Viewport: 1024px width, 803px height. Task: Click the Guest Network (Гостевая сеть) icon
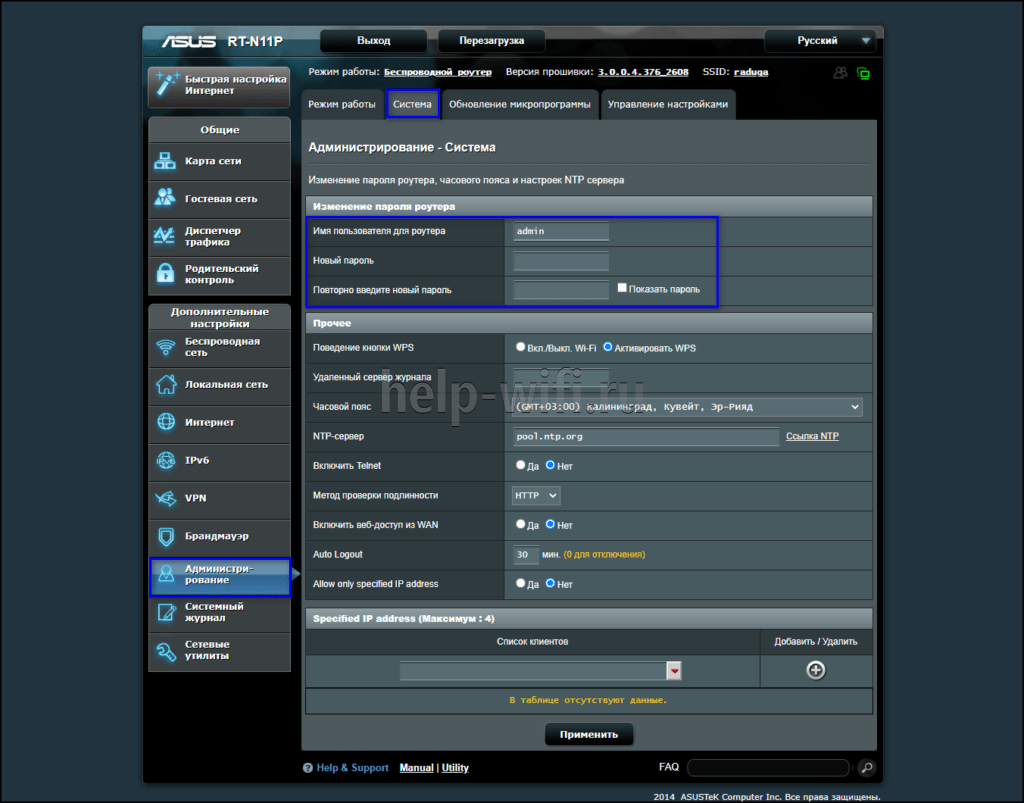pyautogui.click(x=165, y=199)
